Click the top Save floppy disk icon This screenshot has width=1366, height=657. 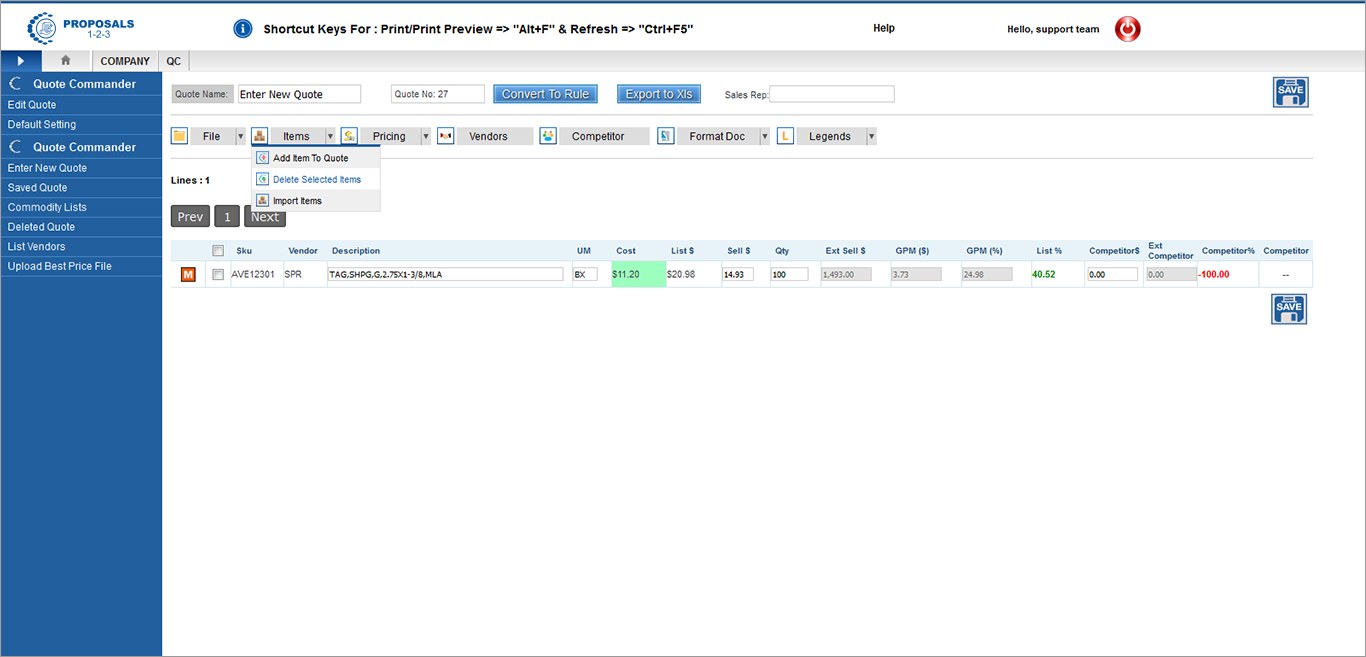pos(1290,92)
